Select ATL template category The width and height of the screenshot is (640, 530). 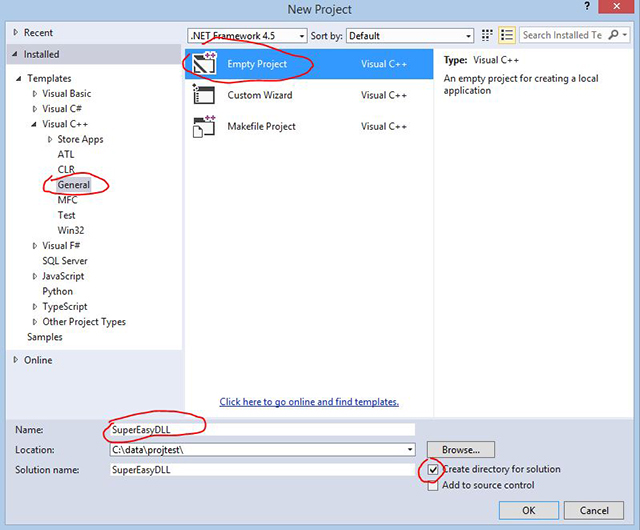66,154
